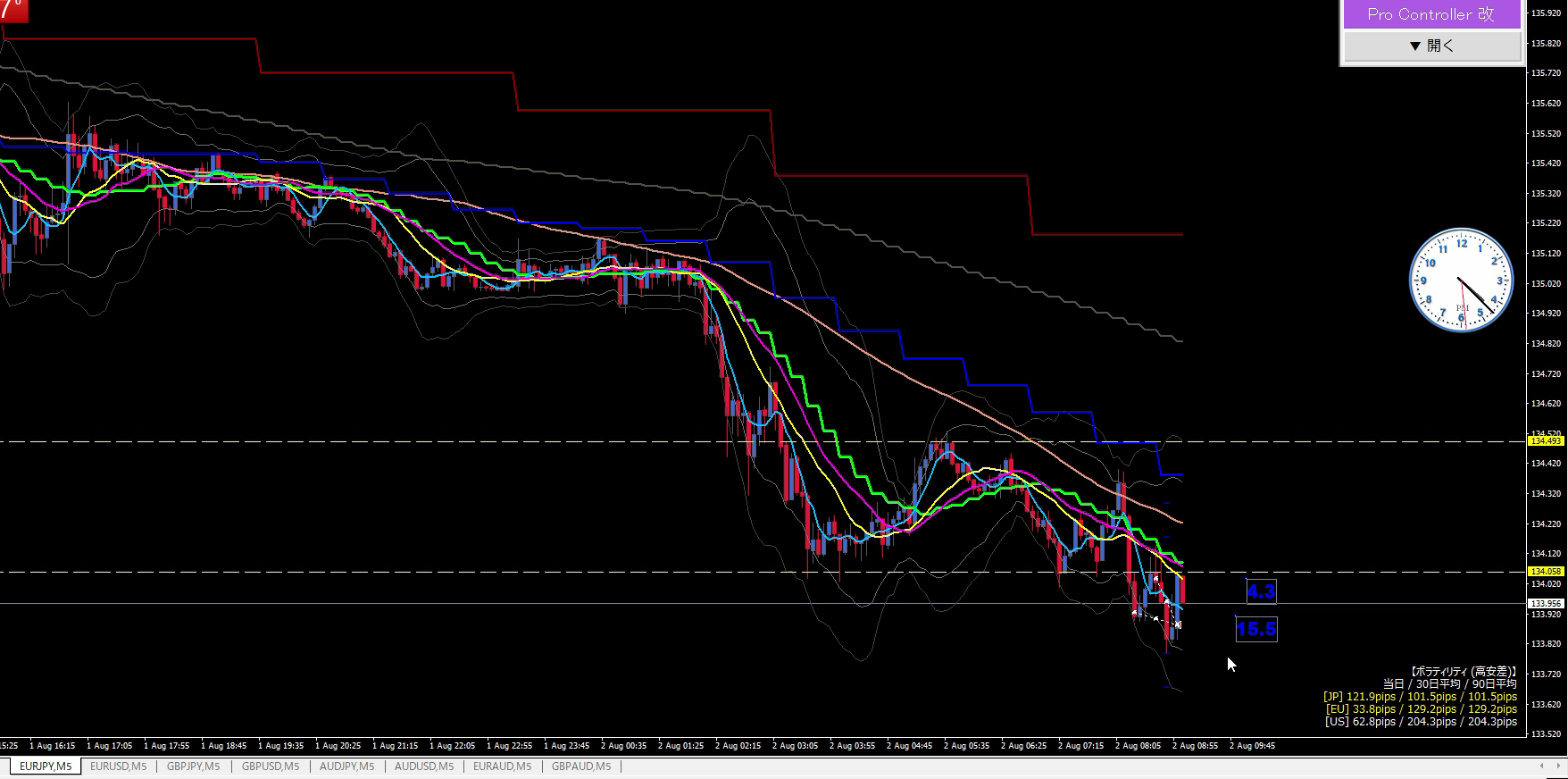Go to the GBPAUD,M5 chart tab
This screenshot has width=1568, height=779.
581,766
